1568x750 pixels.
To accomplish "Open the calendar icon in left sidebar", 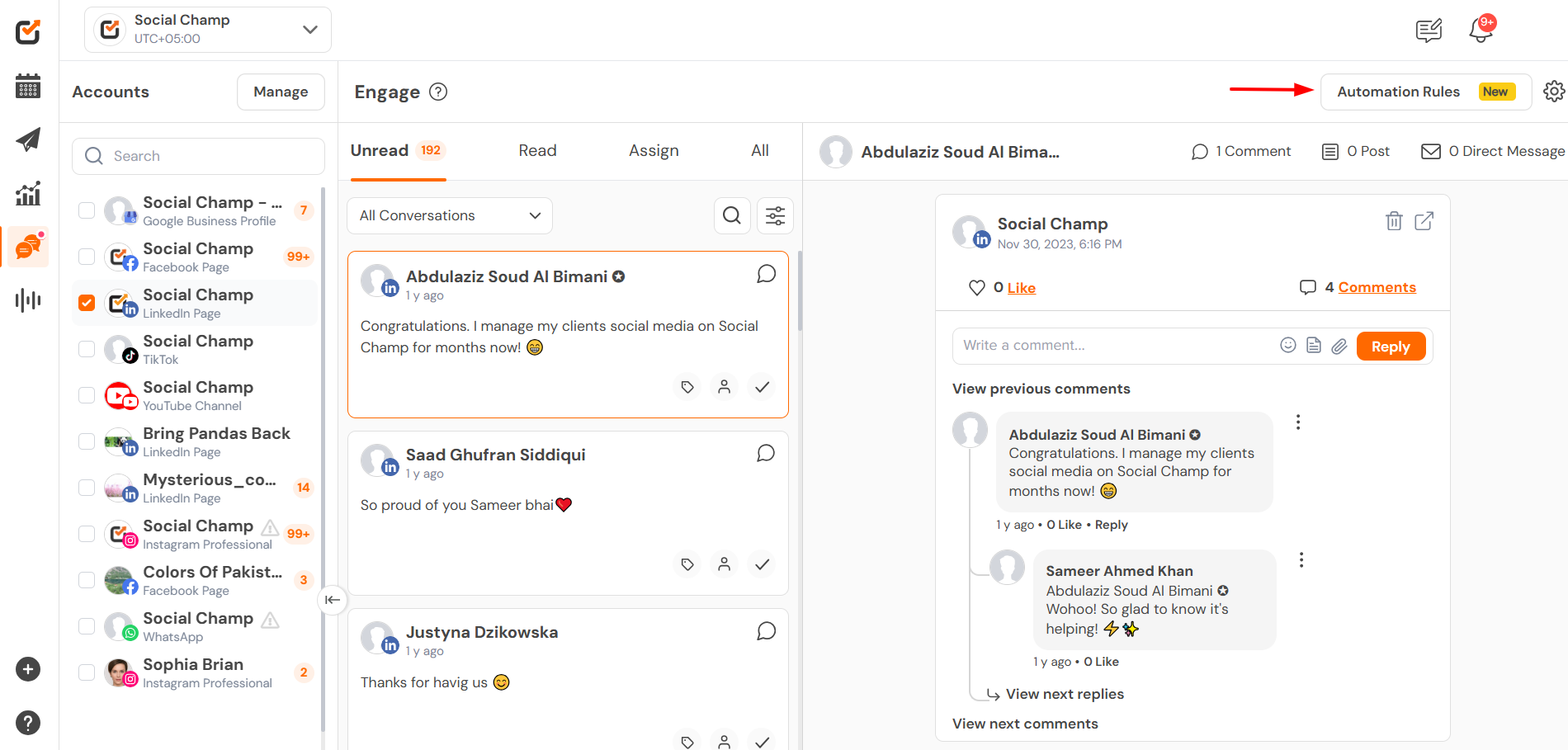I will pos(28,86).
